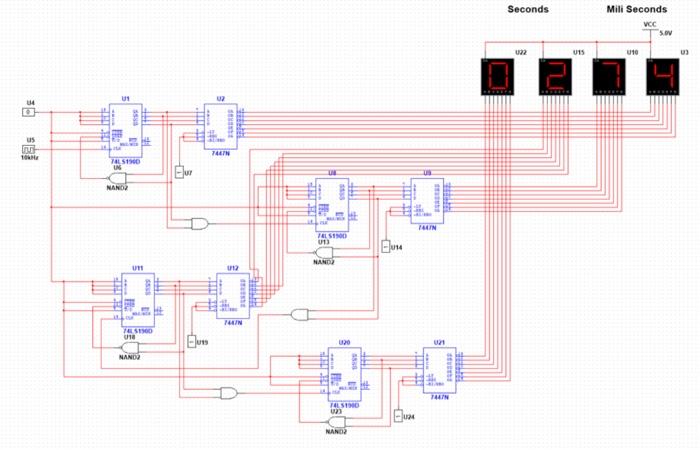
Task: Toggle the U19 digital constant
Action: 192,342
